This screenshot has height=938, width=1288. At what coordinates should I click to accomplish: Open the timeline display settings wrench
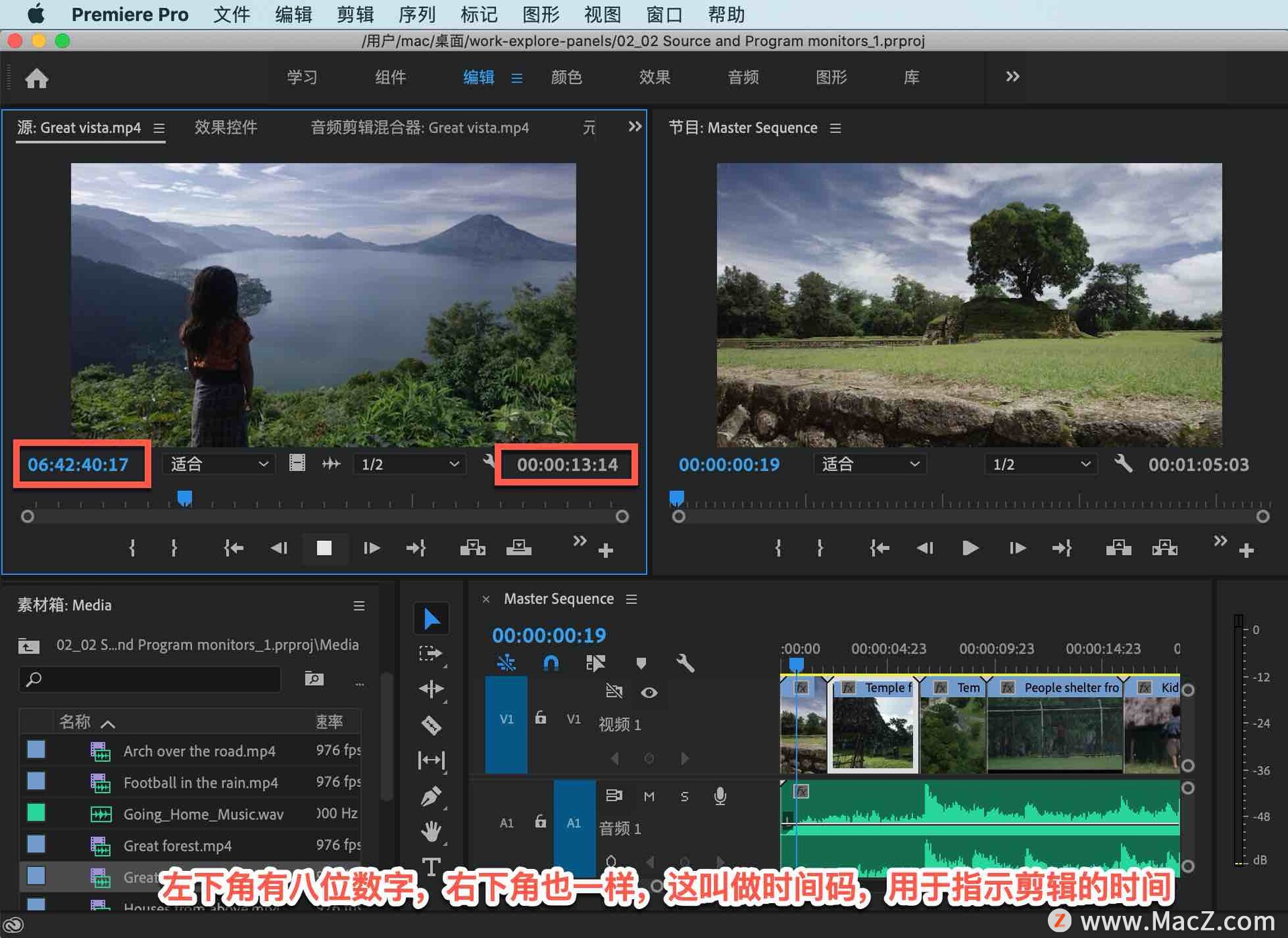[x=685, y=664]
